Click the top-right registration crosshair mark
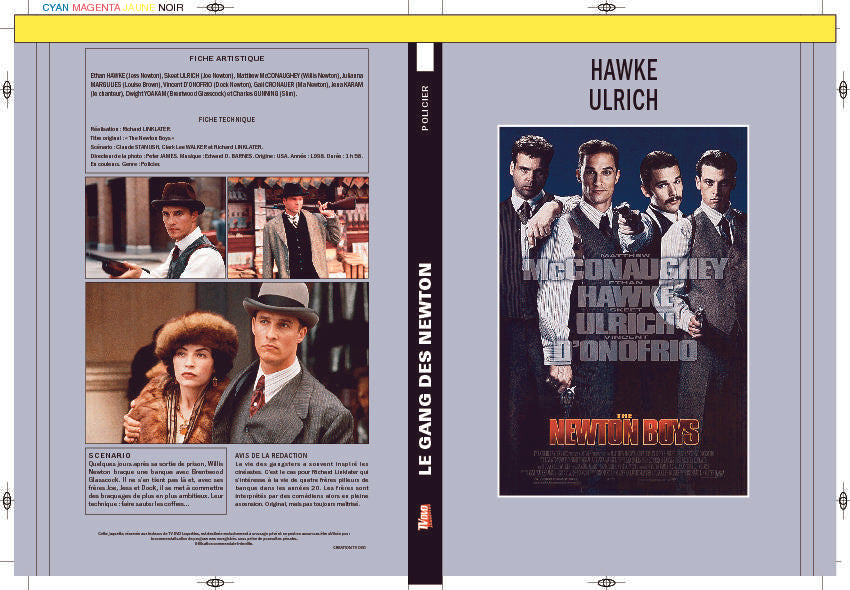 point(607,8)
